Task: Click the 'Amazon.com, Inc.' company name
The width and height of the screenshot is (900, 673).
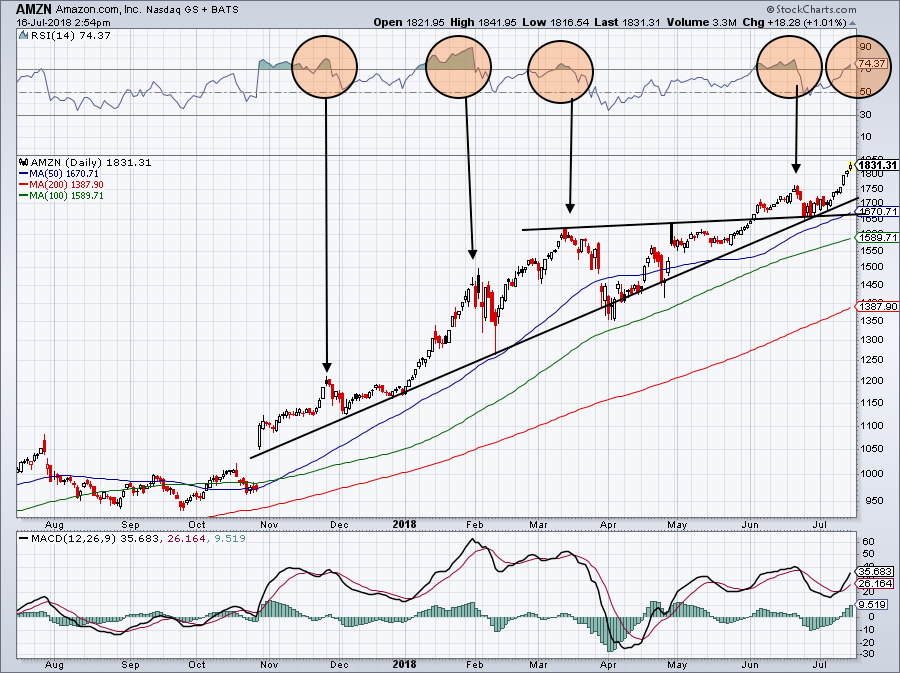Action: (98, 10)
